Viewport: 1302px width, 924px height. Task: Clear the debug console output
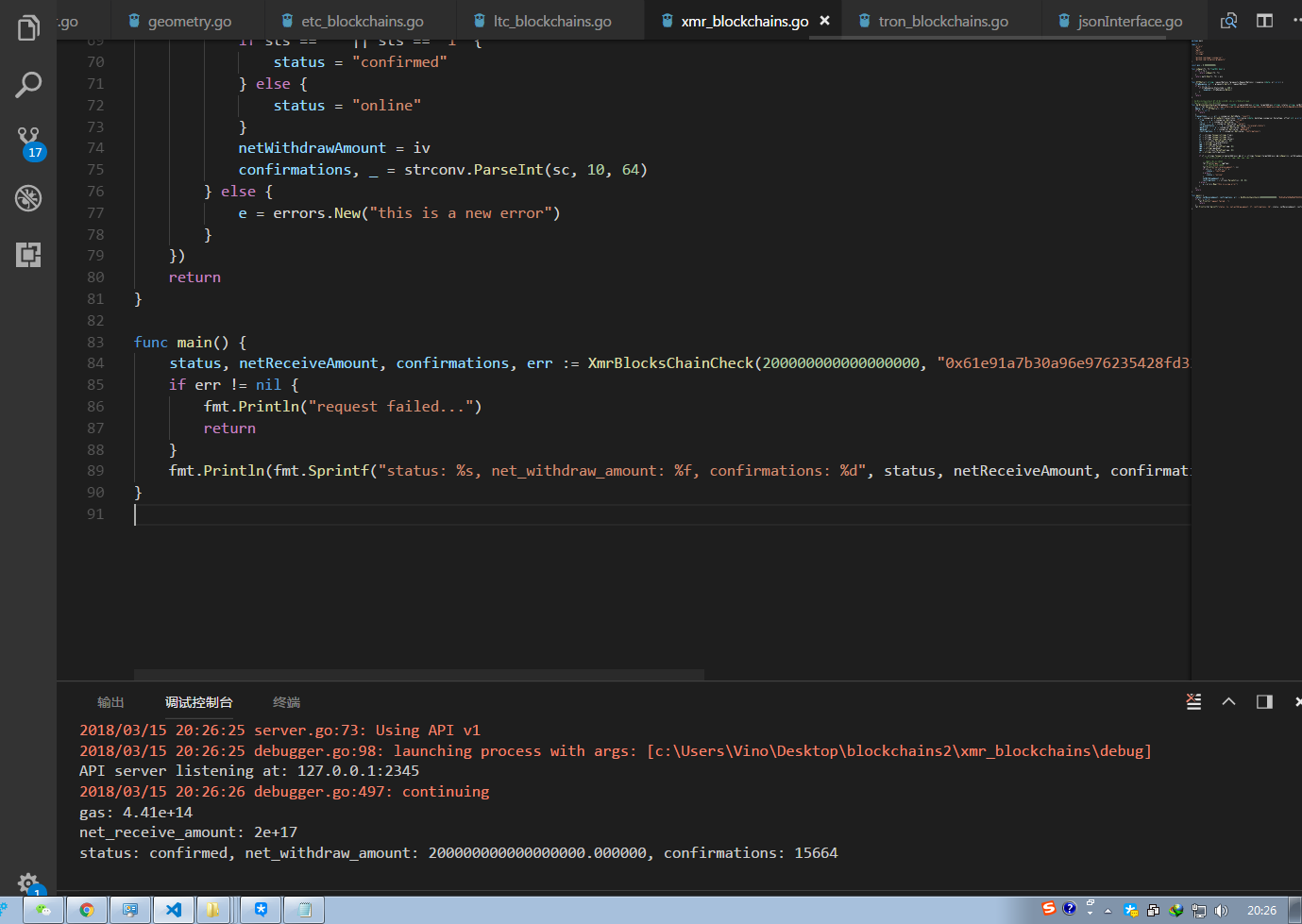coord(1193,701)
